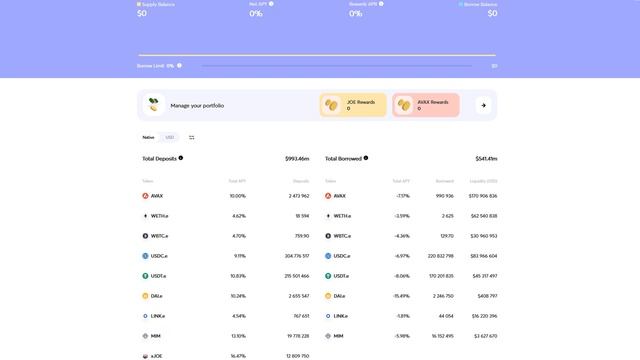Image resolution: width=640 pixels, height=360 pixels.
Task: Click DAI.e deposits value 2 655 547
Action: (x=299, y=296)
